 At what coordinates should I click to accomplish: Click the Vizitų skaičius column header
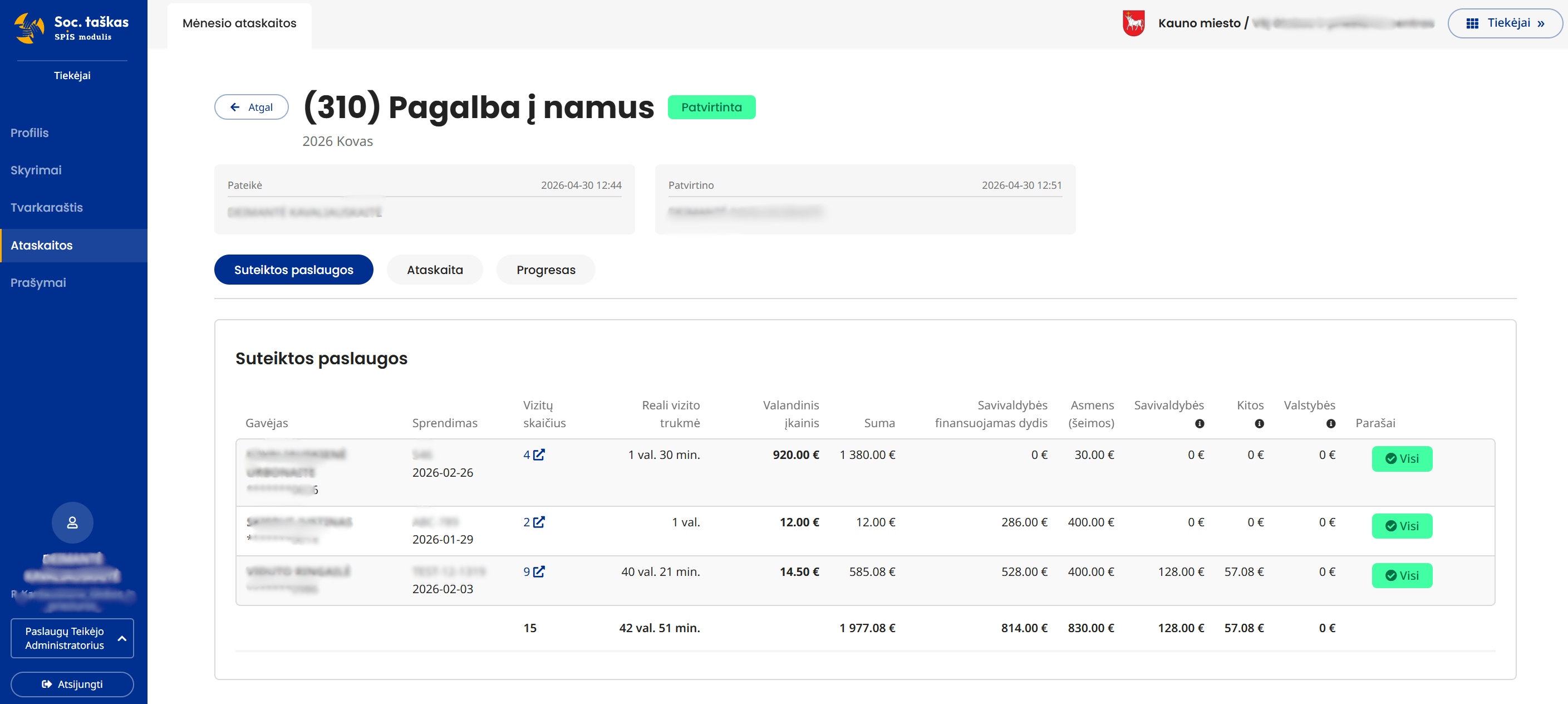click(x=544, y=414)
